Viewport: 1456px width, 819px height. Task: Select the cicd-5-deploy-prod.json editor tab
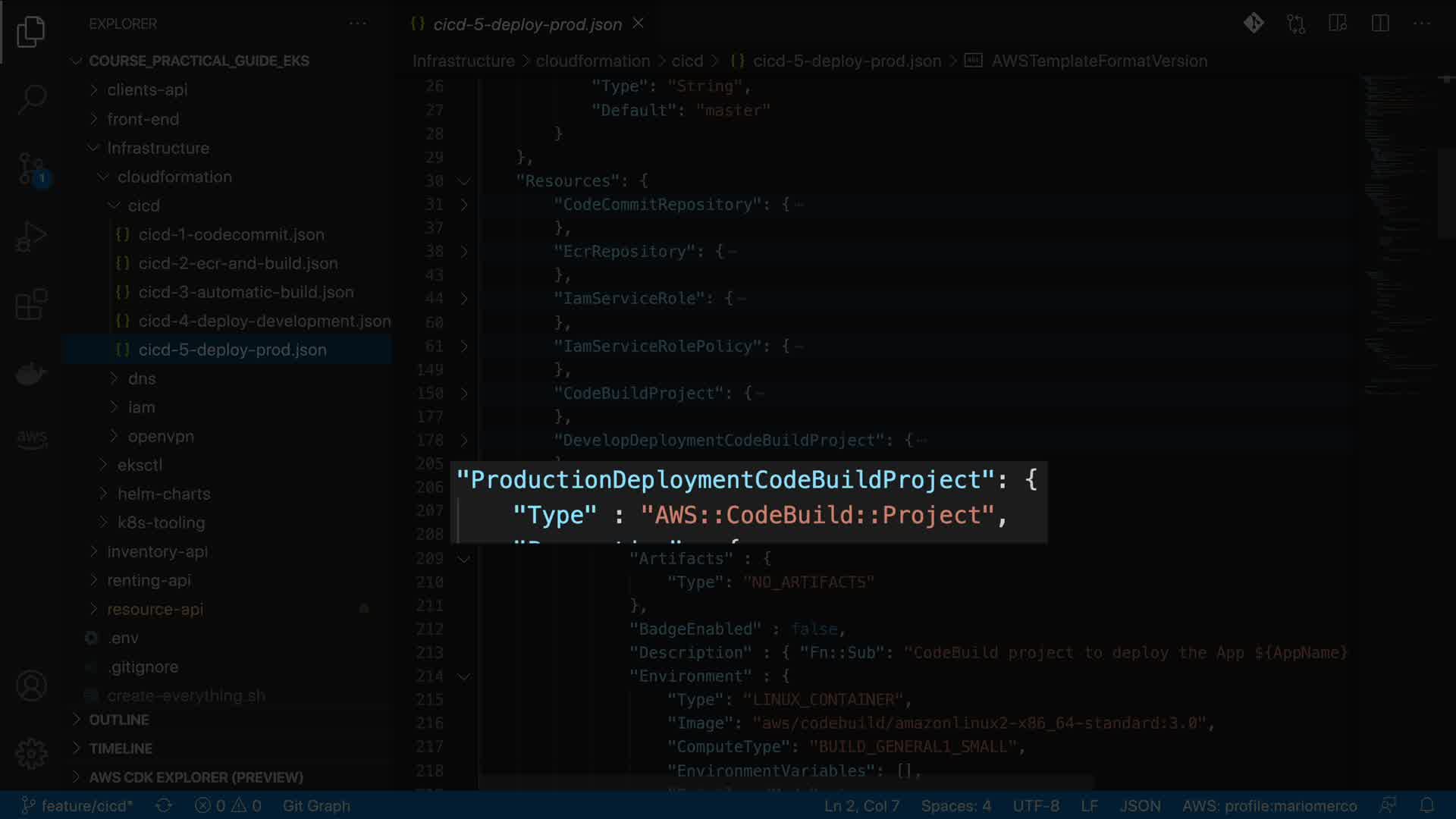tap(527, 24)
